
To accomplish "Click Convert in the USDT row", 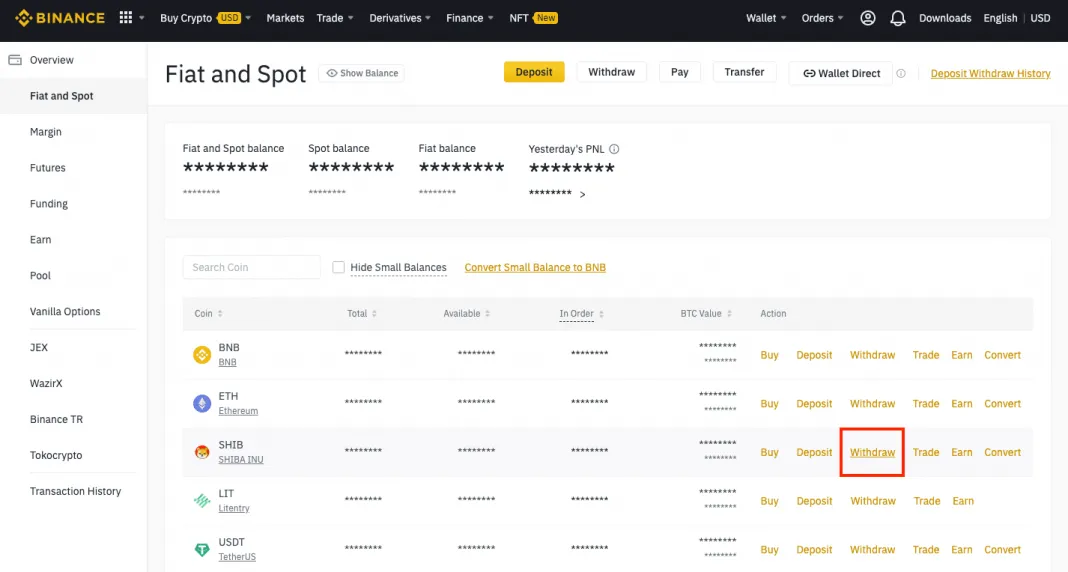I will click(1002, 550).
